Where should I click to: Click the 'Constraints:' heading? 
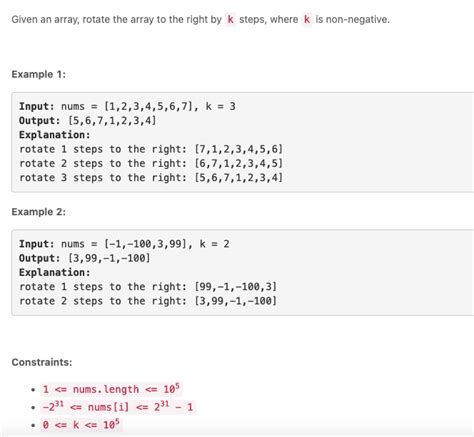42,362
